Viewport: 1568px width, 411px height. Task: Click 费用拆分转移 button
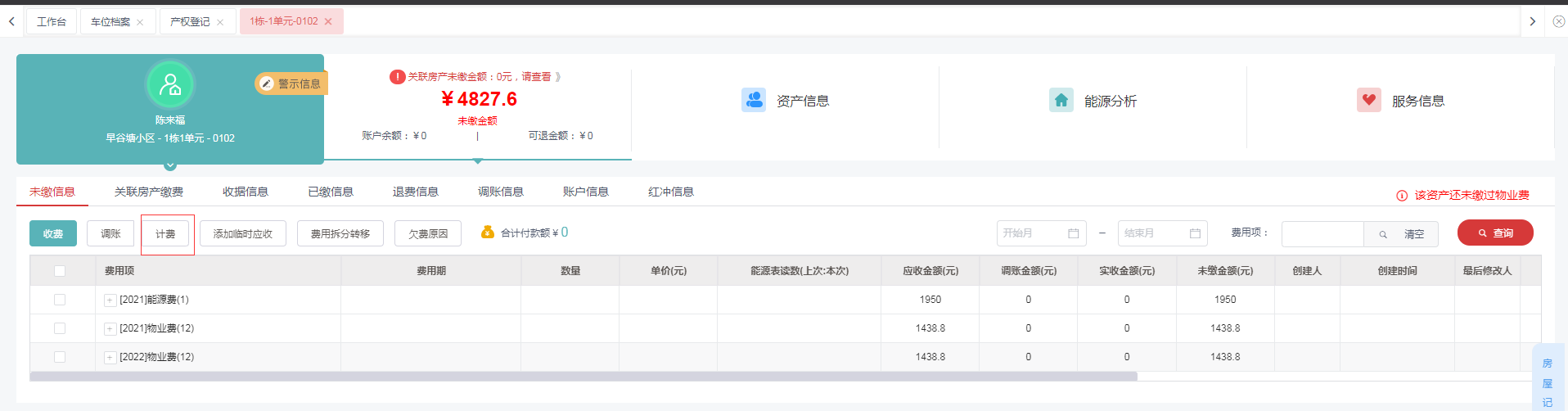340,233
